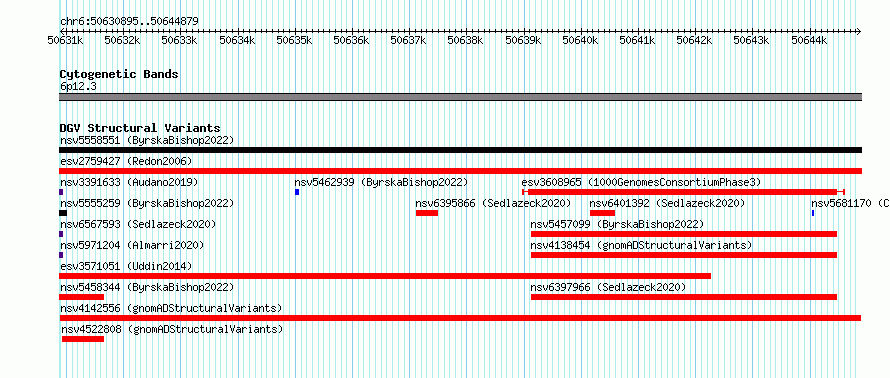
Task: Click the nsv5681170 blue marker
Action: 813,213
